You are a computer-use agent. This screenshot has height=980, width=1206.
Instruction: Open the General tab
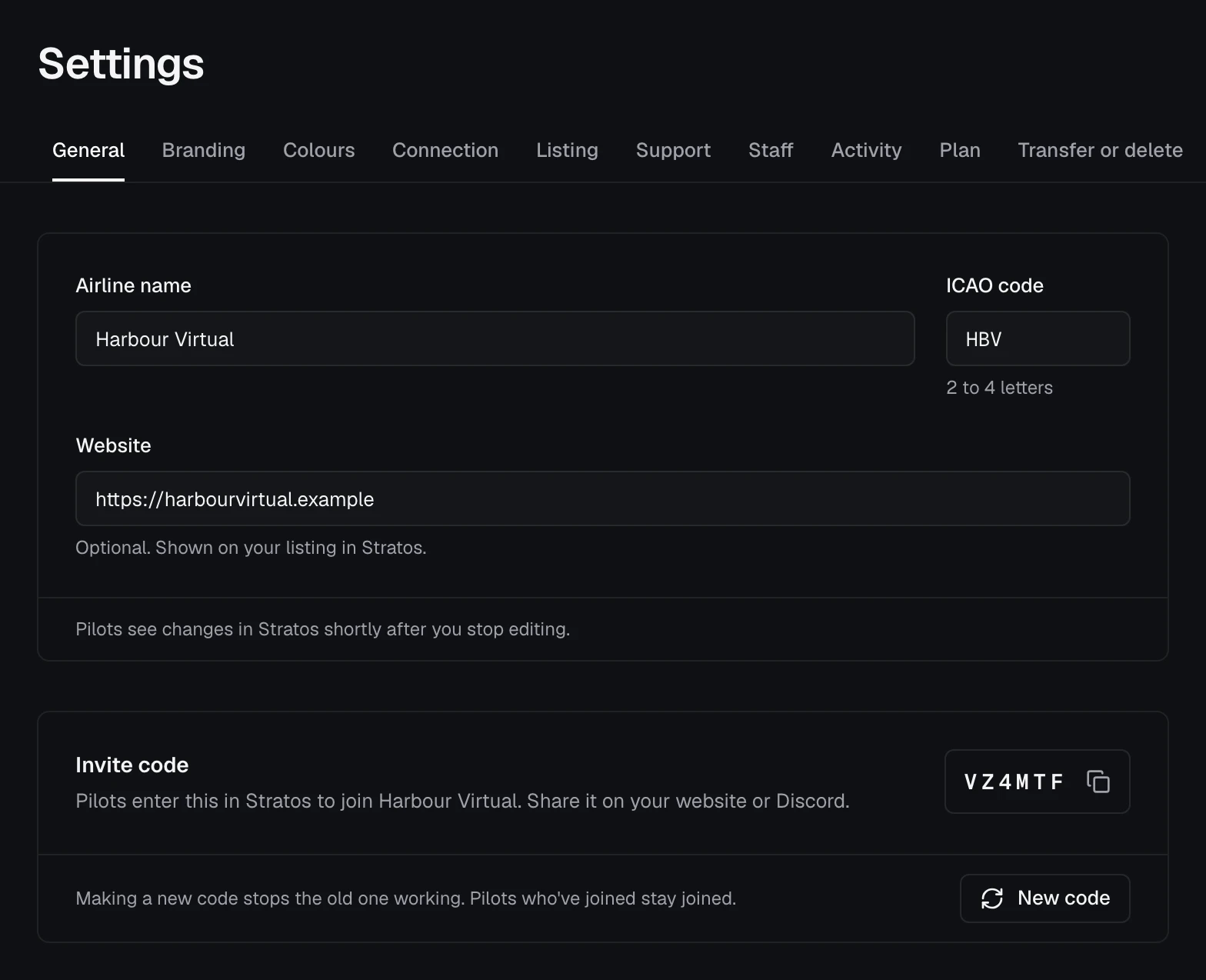tap(88, 150)
